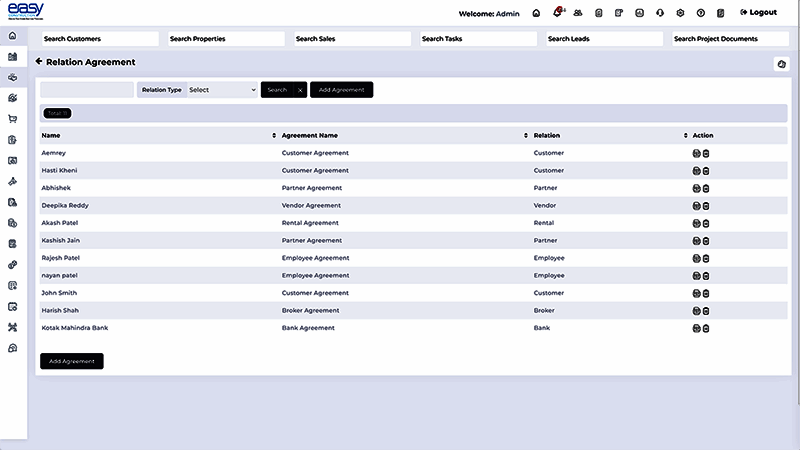This screenshot has width=800, height=450.
Task: Click round action icon in Akash Patel row
Action: point(696,223)
